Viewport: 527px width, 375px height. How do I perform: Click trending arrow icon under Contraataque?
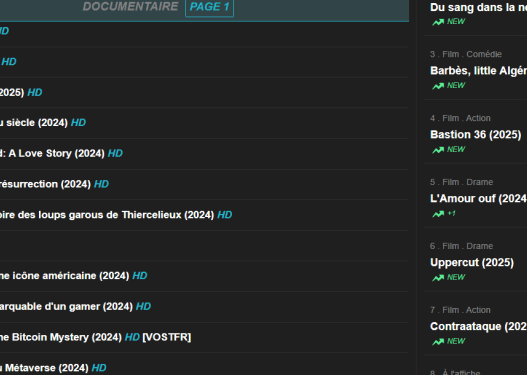point(438,342)
